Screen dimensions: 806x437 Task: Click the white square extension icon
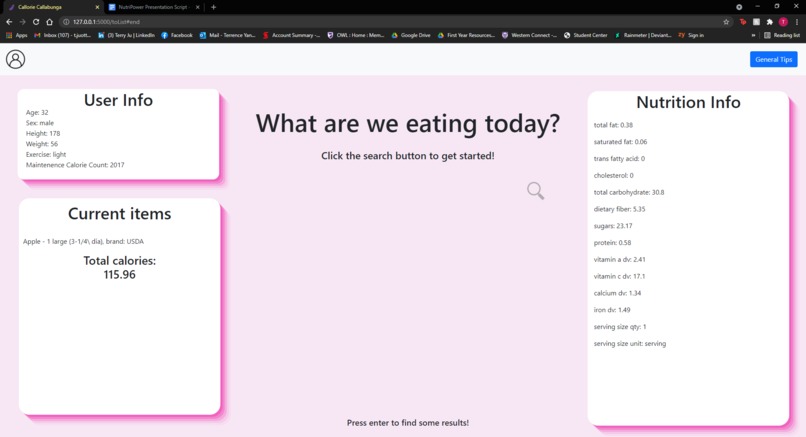756,22
